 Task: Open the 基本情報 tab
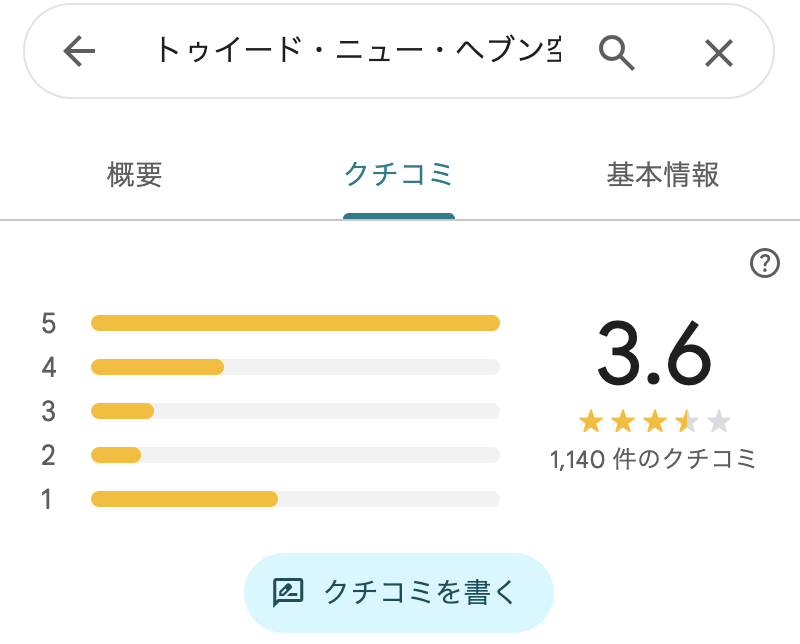pyautogui.click(x=663, y=175)
